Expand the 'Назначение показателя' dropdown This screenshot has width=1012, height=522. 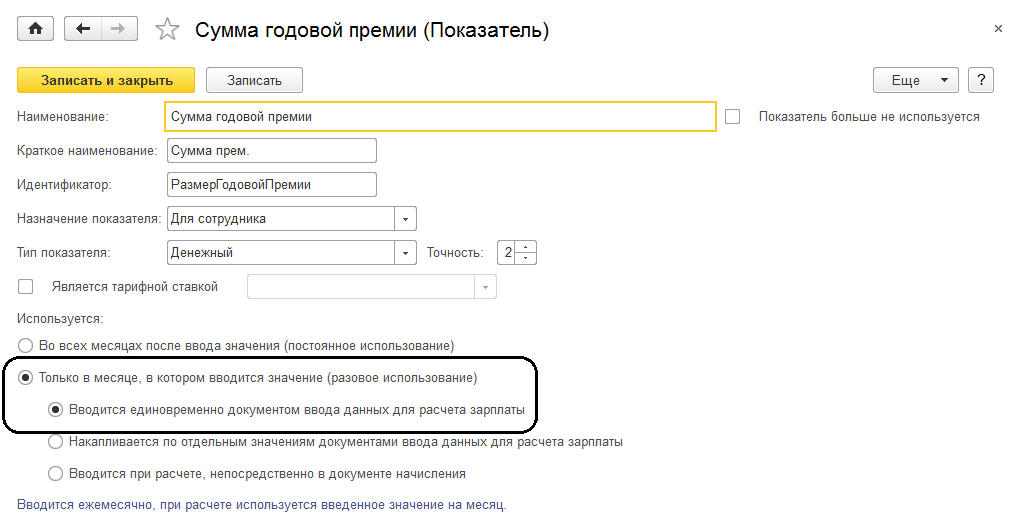405,218
